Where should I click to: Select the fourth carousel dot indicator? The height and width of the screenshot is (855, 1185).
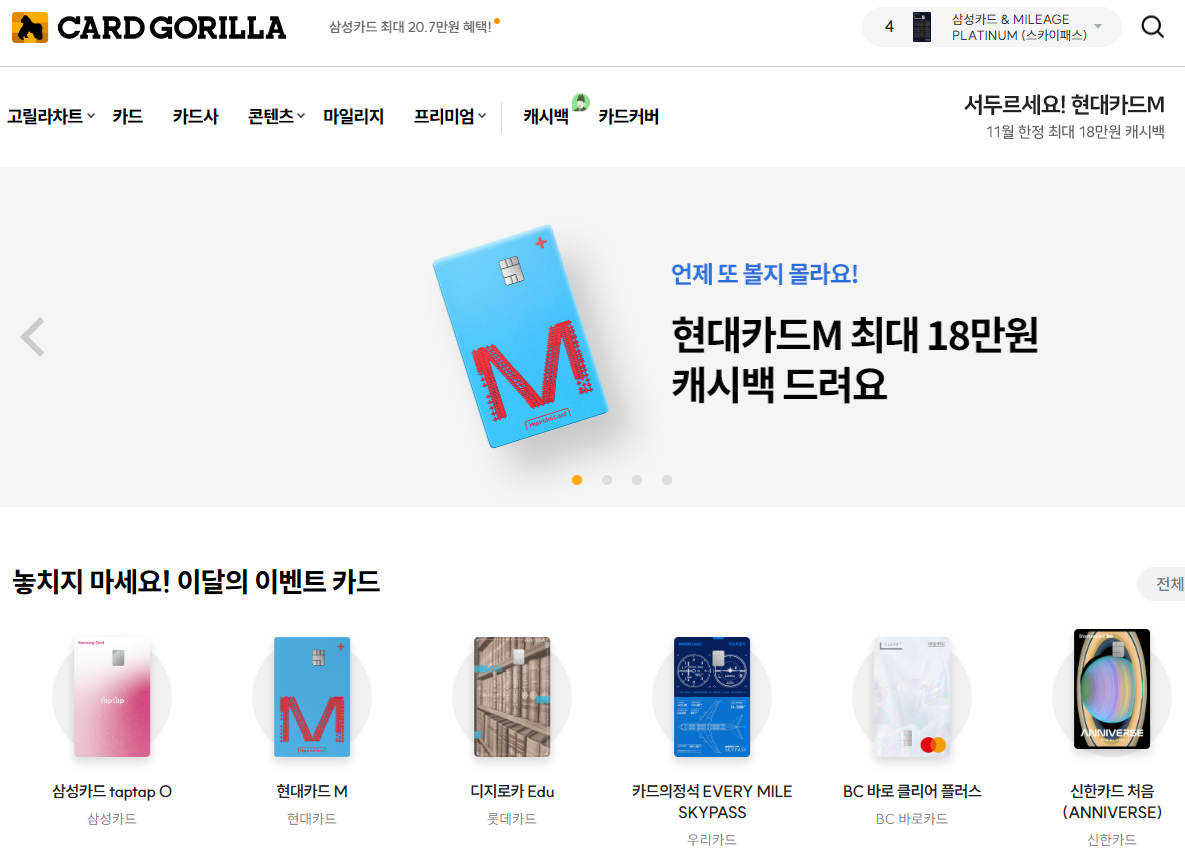tap(667, 480)
